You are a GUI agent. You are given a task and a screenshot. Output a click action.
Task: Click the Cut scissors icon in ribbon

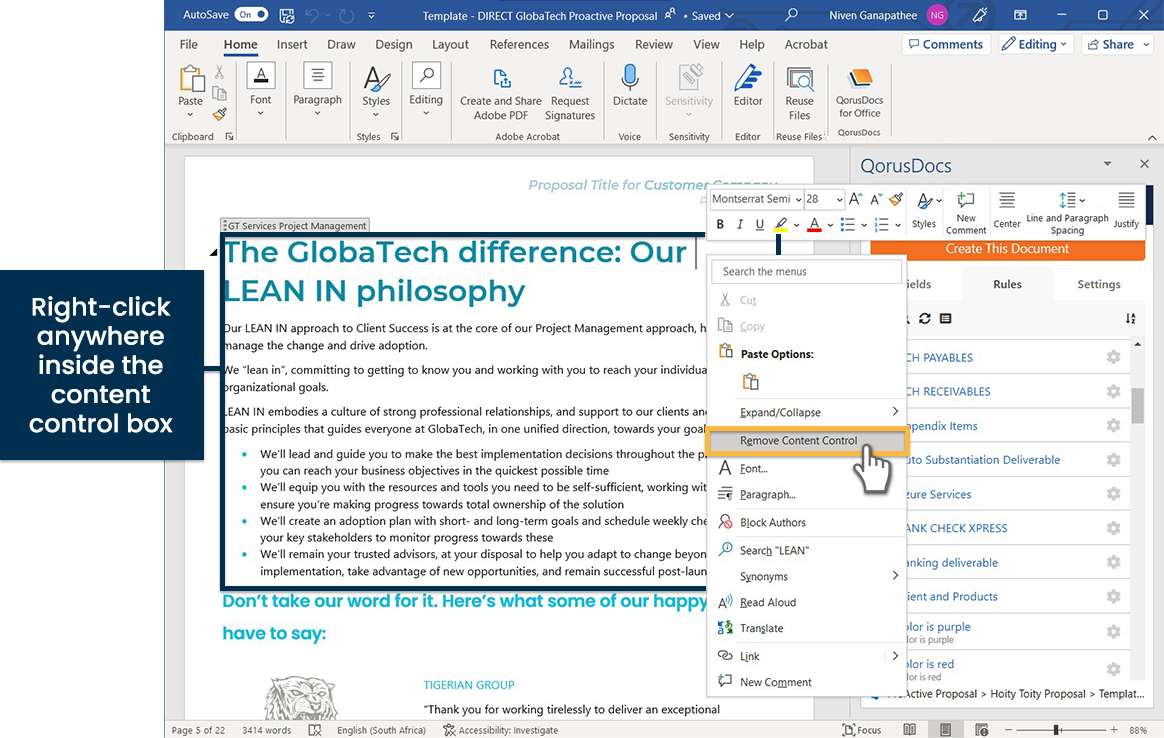tap(219, 72)
